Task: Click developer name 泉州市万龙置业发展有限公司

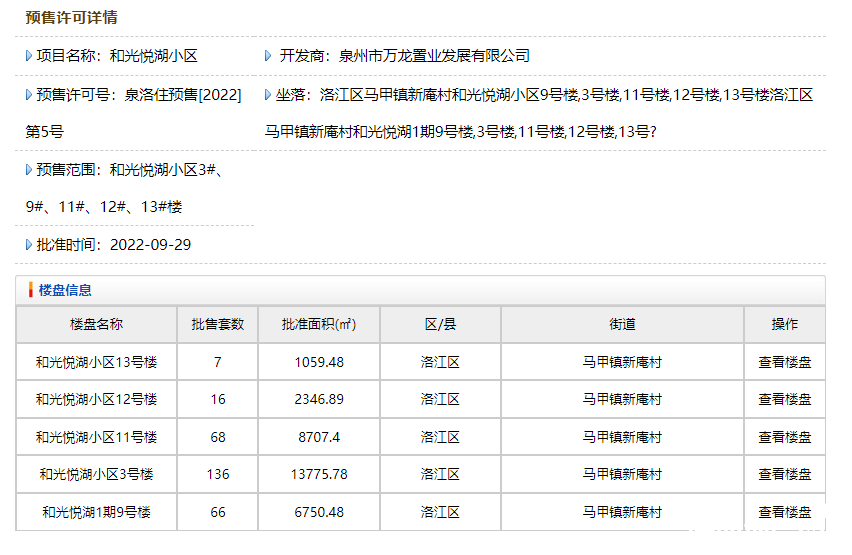Action: tap(434, 56)
